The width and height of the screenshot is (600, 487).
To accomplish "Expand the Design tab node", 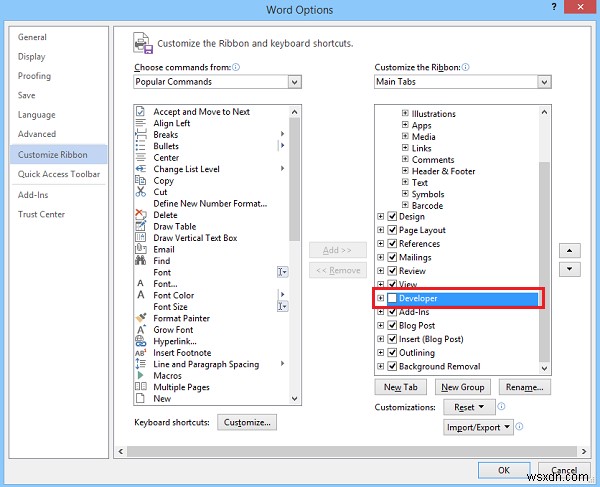I will click(380, 217).
